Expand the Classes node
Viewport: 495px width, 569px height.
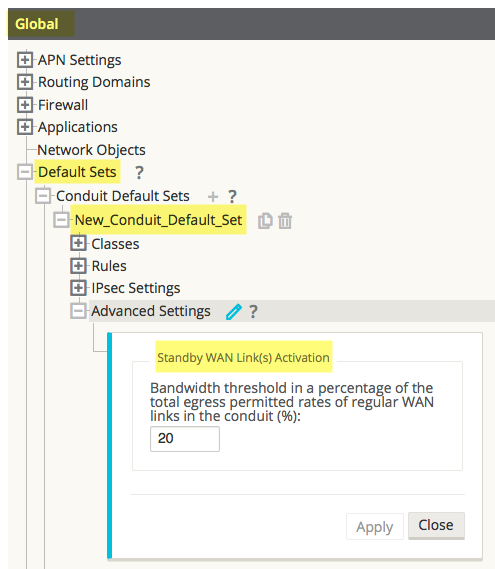click(x=78, y=243)
